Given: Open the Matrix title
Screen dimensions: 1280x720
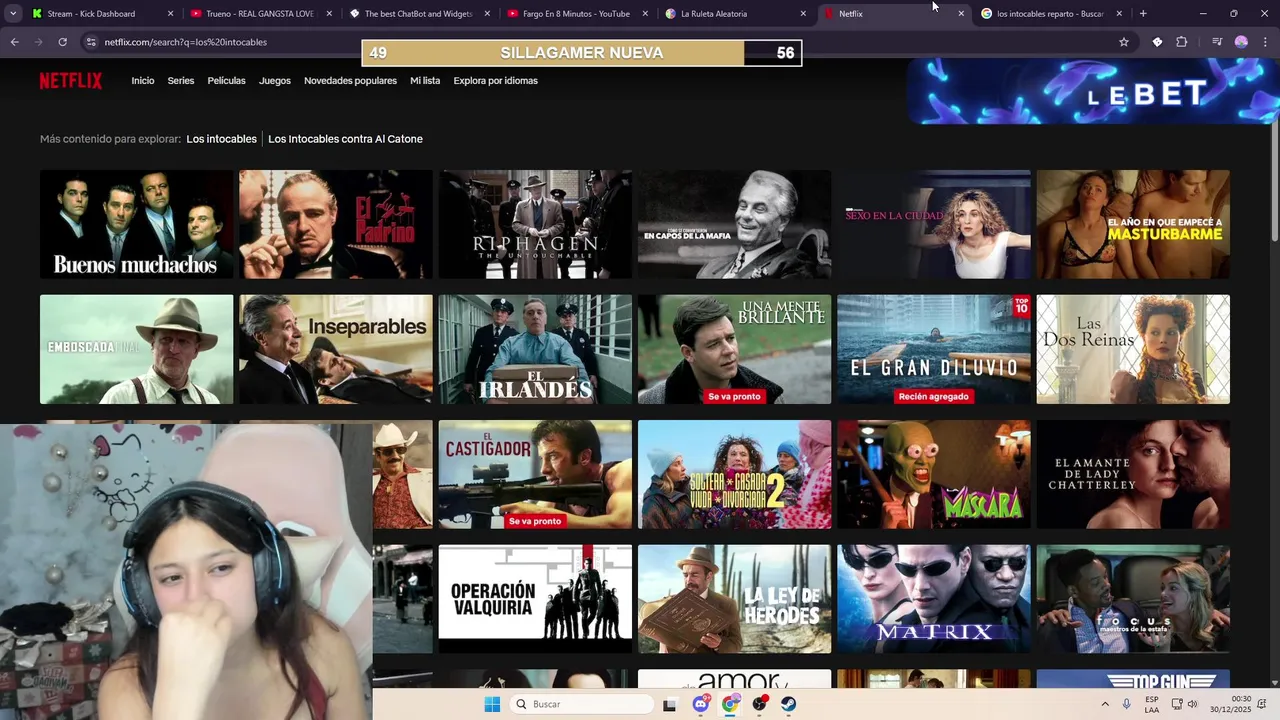Looking at the screenshot, I should [x=934, y=599].
